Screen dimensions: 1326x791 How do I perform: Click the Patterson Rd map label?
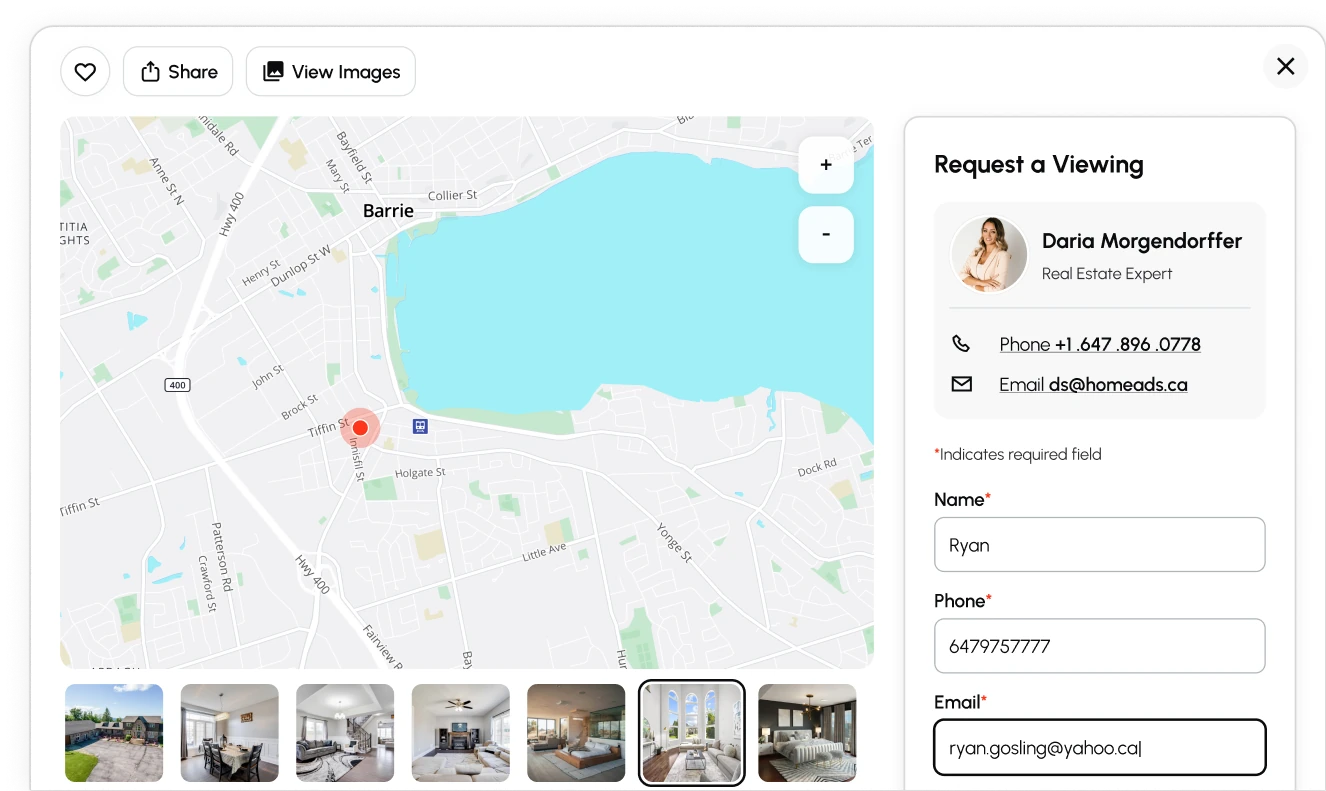(222, 555)
